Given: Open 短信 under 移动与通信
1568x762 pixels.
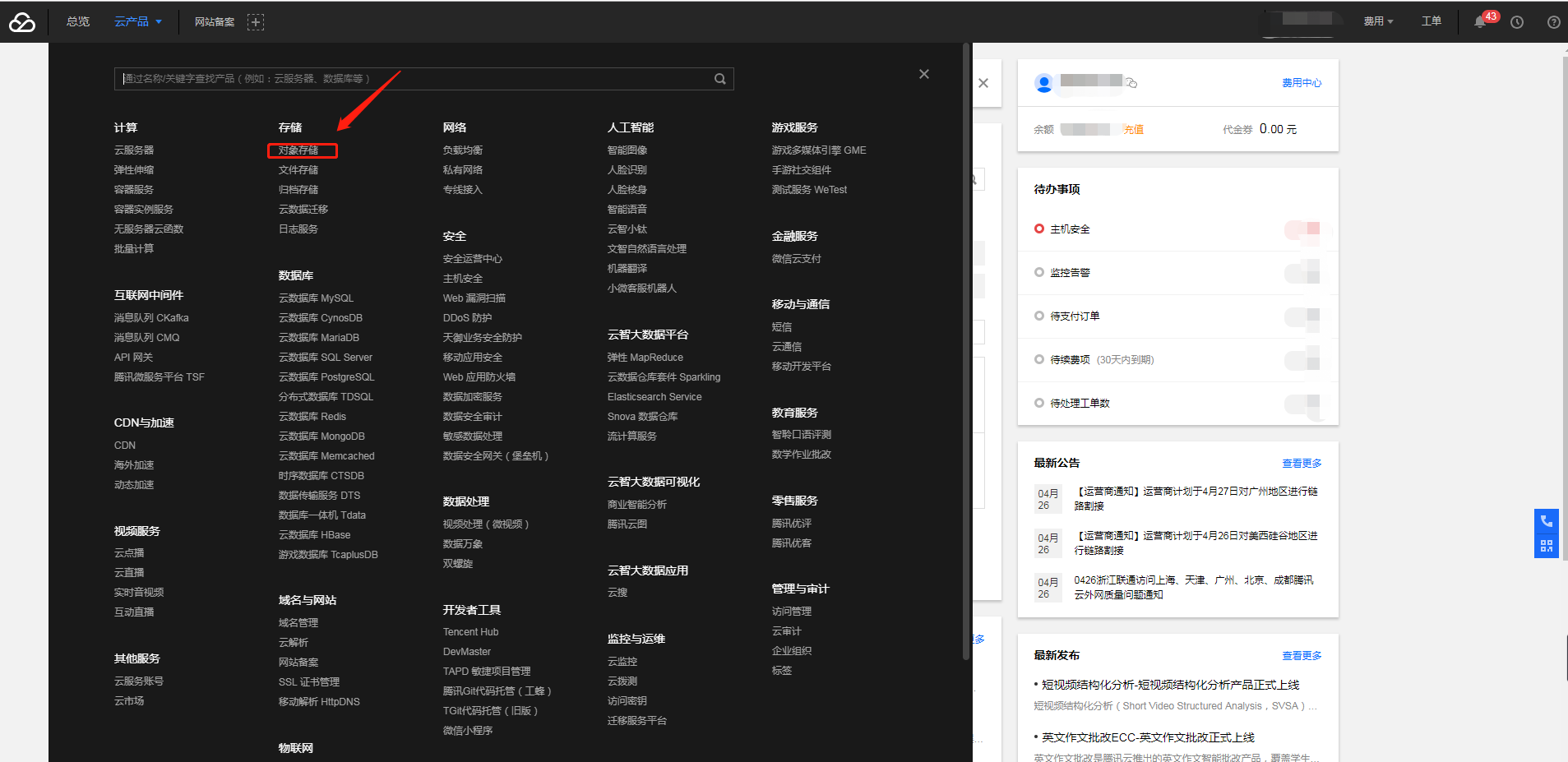Looking at the screenshot, I should point(782,327).
